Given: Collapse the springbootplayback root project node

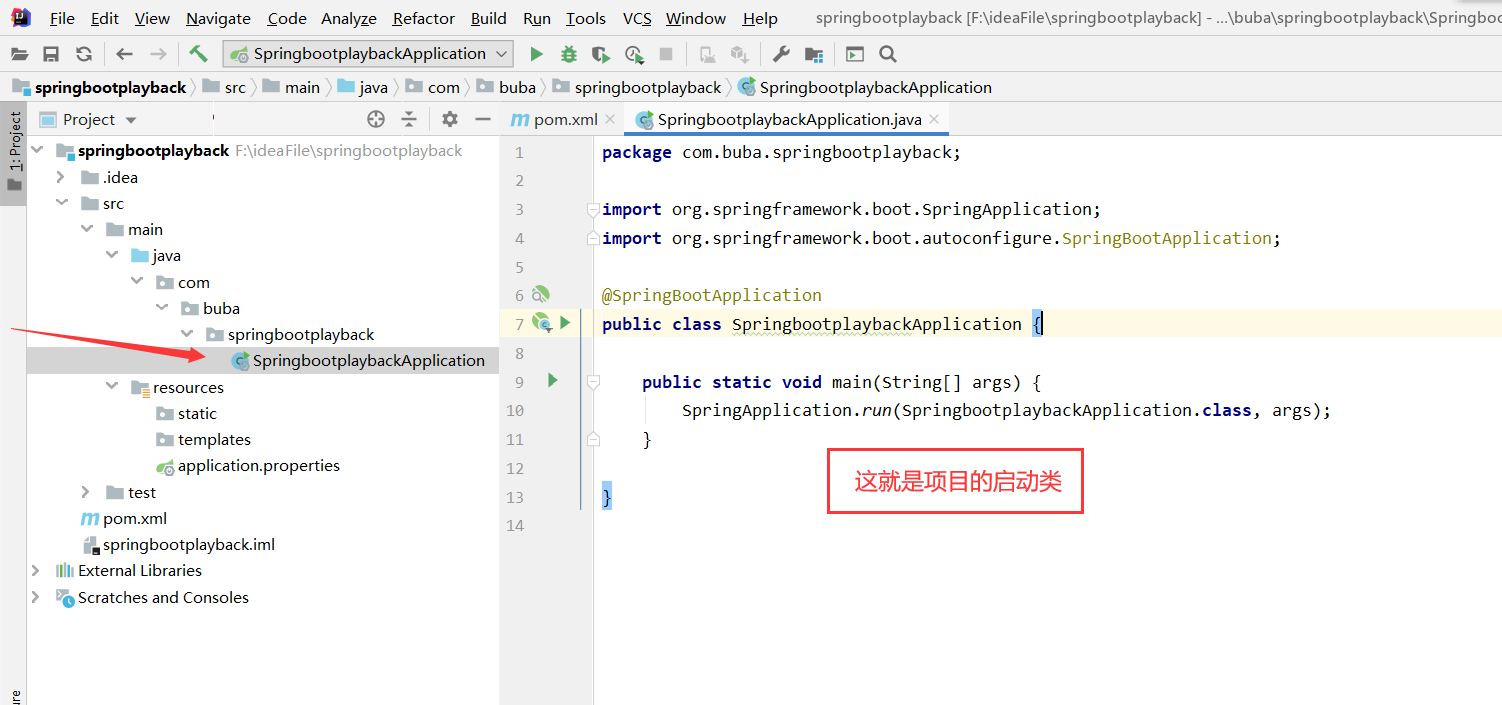Looking at the screenshot, I should (38, 151).
